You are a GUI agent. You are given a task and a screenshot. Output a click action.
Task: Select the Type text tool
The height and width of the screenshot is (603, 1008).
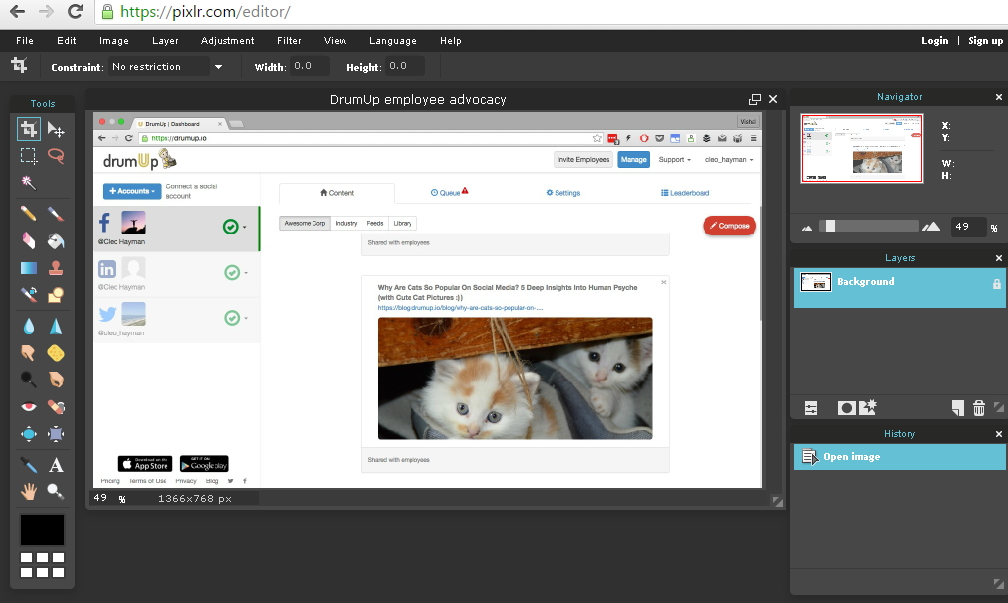[56, 465]
